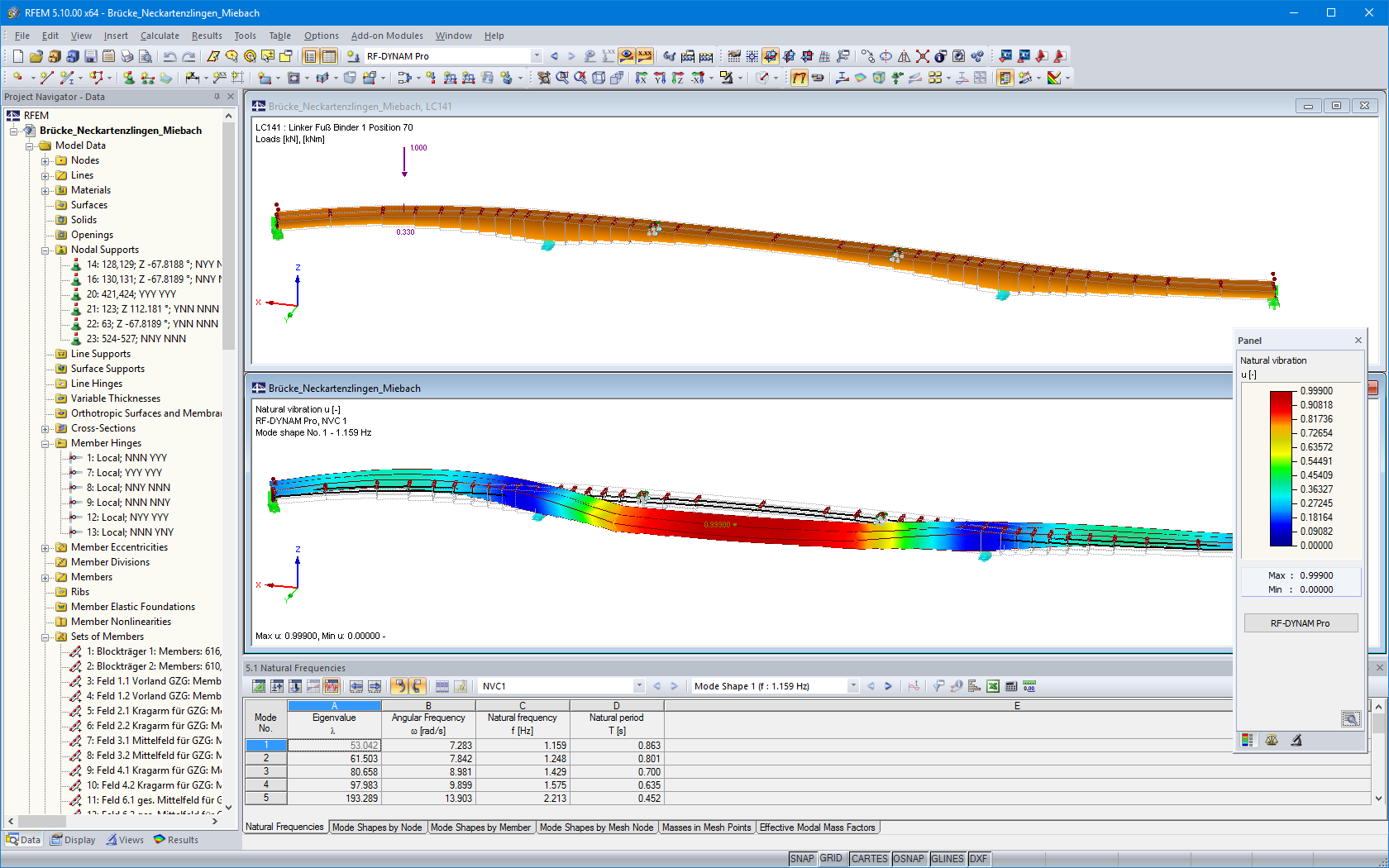Expand the Nodes tree node

tap(45, 160)
